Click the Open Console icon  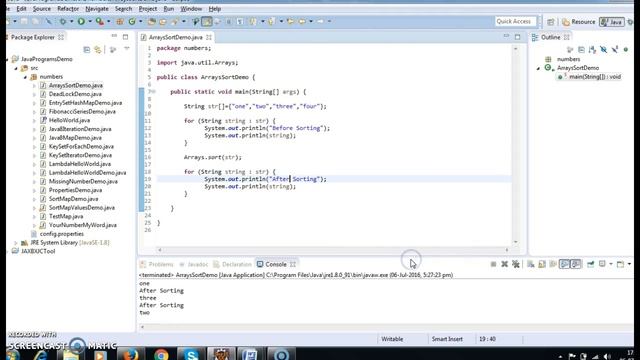click(620, 264)
